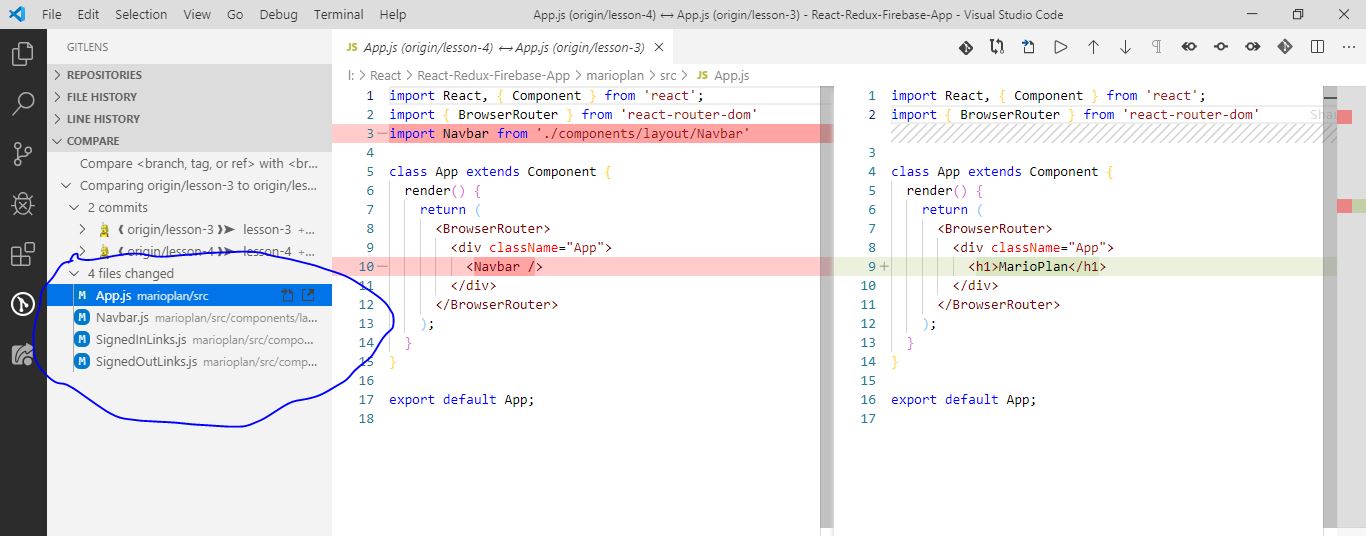Click the Open File toolbar icon

[1028, 47]
